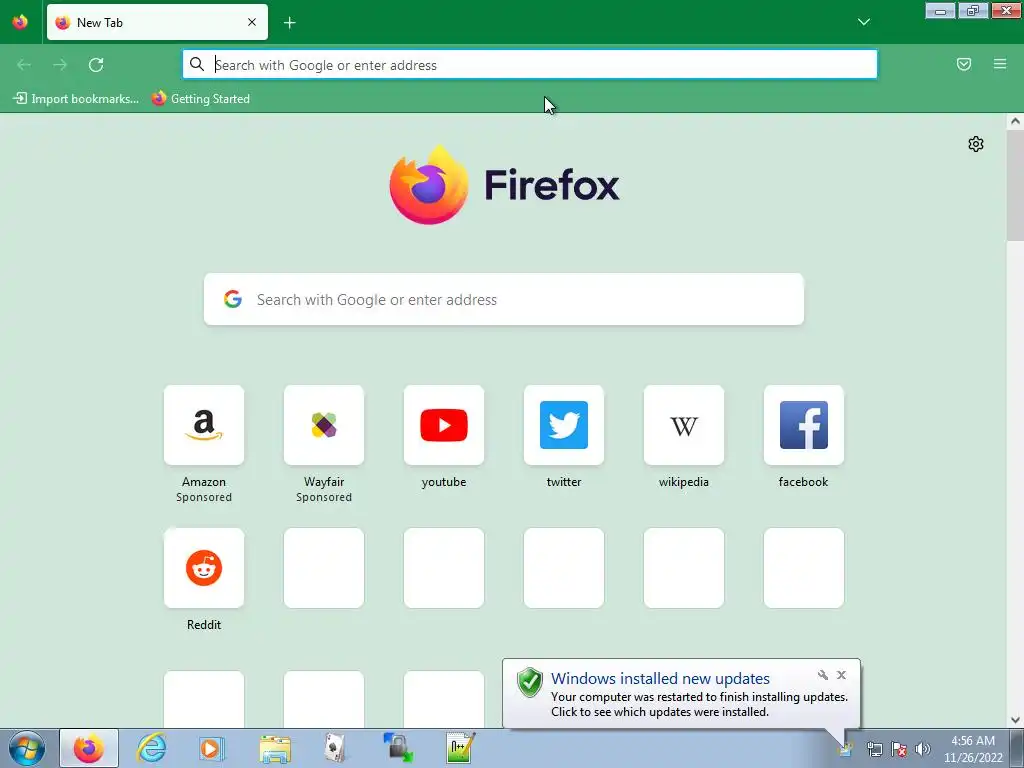Click the network tray icon

coord(874,749)
